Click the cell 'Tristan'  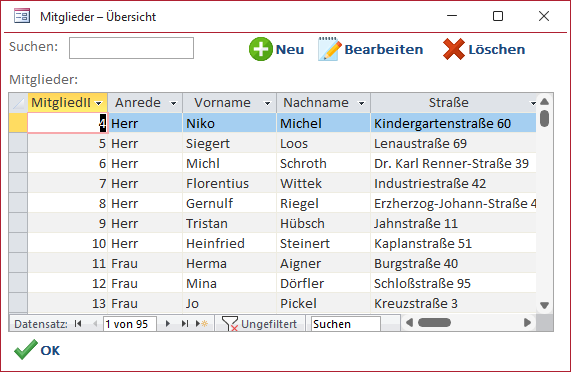tap(229, 223)
